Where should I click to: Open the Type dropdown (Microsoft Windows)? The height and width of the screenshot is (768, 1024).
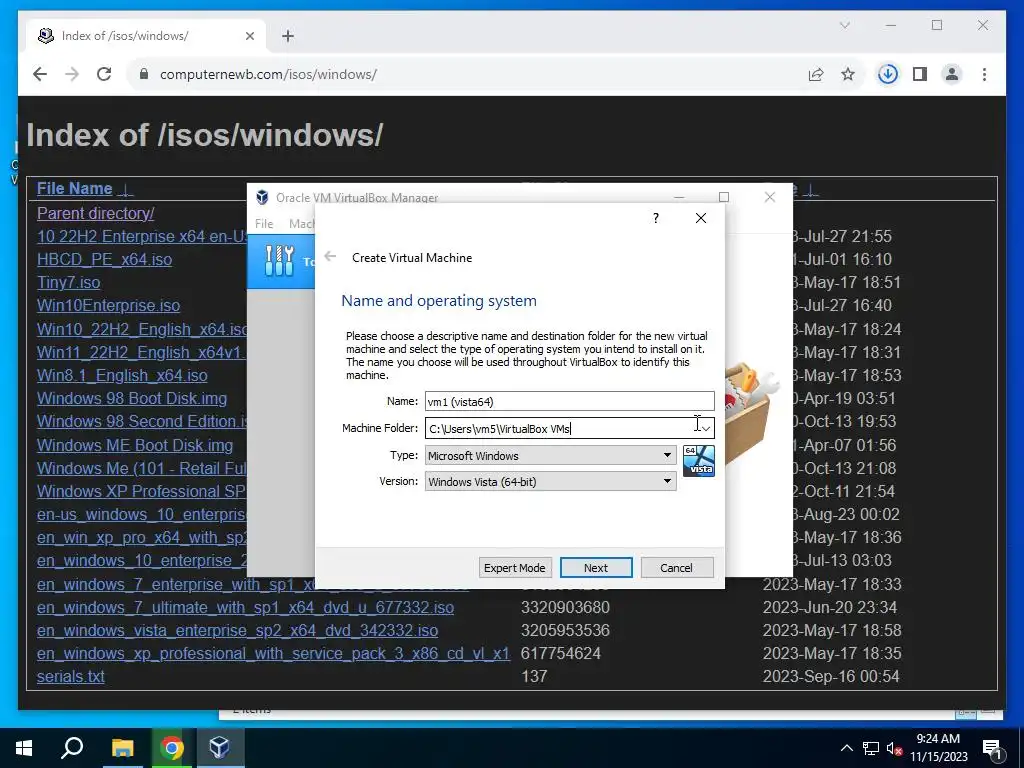point(551,455)
